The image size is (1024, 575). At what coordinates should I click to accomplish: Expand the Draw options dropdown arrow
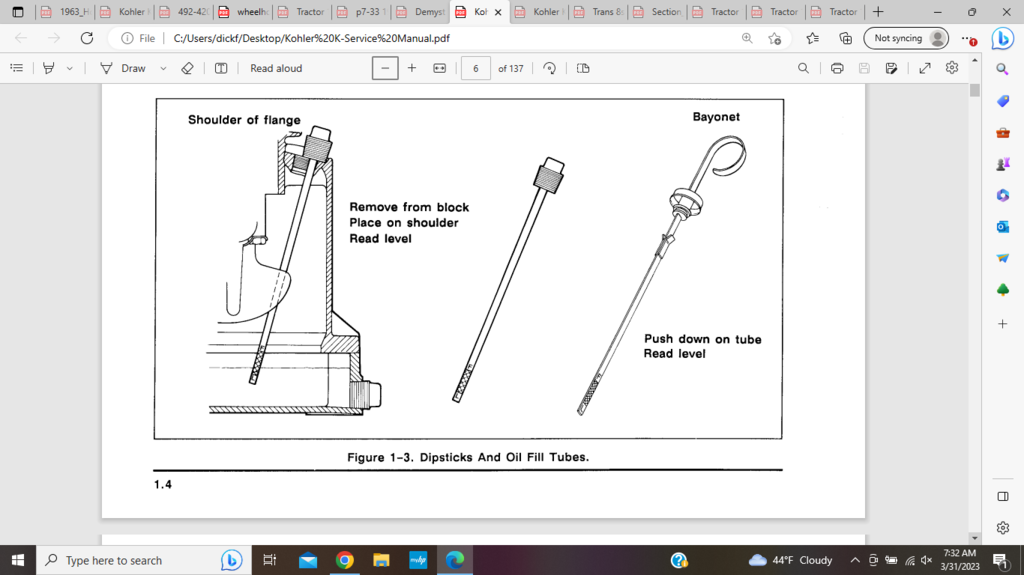coord(162,68)
